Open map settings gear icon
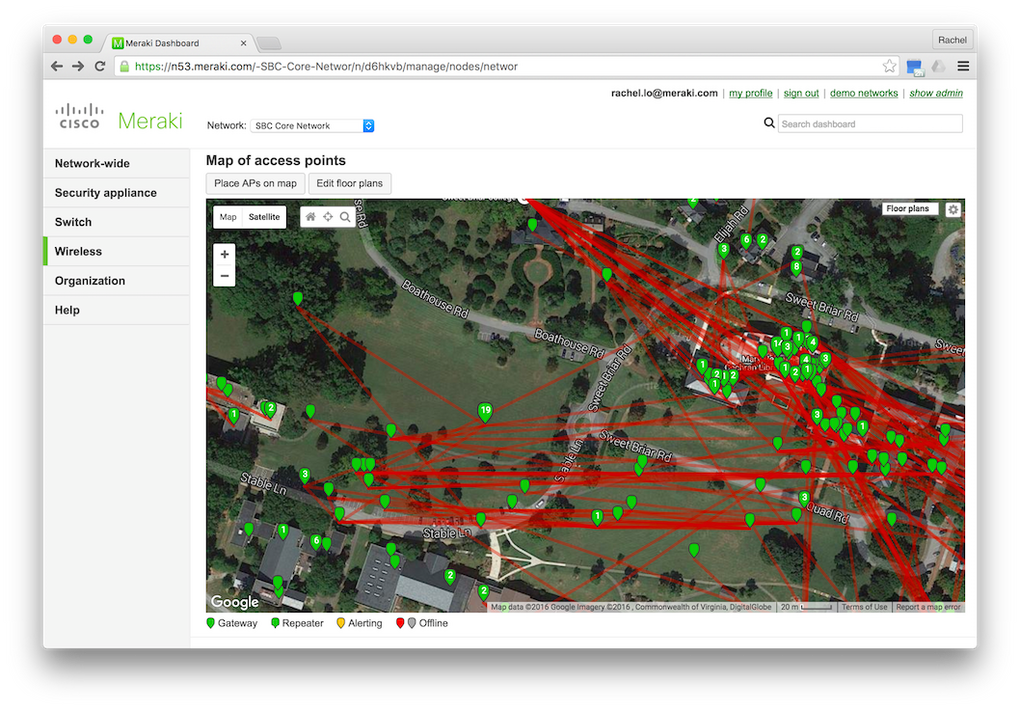This screenshot has height=710, width=1020. click(x=953, y=210)
